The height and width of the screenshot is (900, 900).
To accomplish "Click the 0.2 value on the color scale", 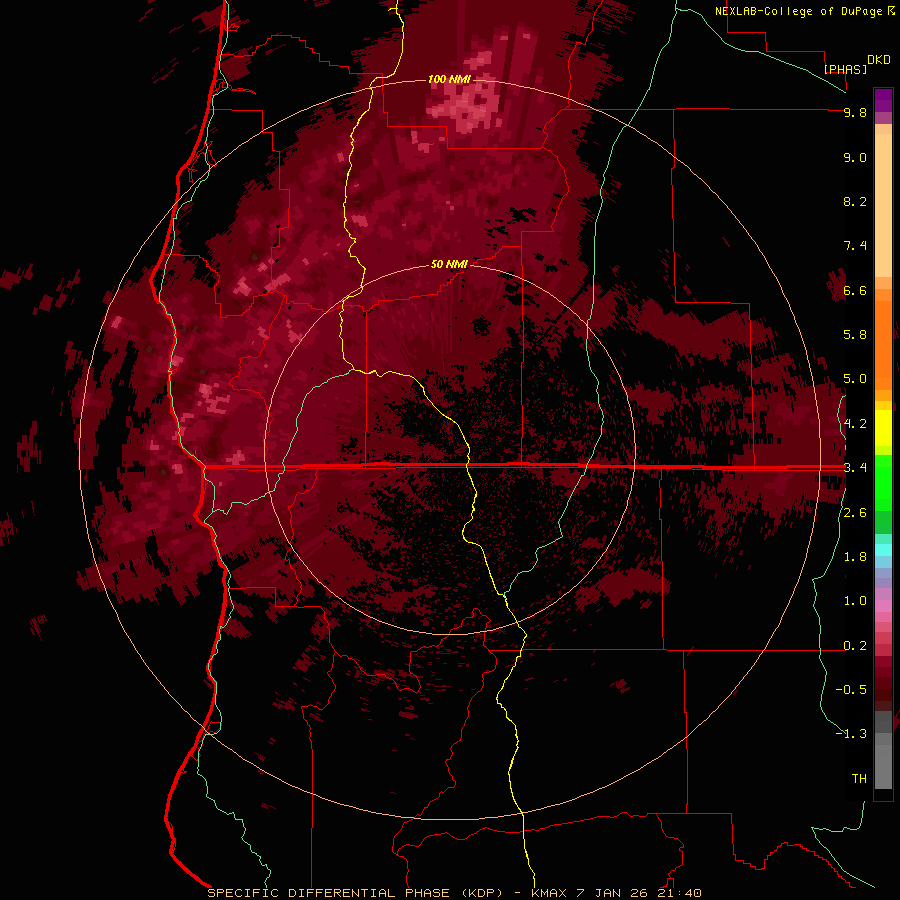I will tap(855, 646).
